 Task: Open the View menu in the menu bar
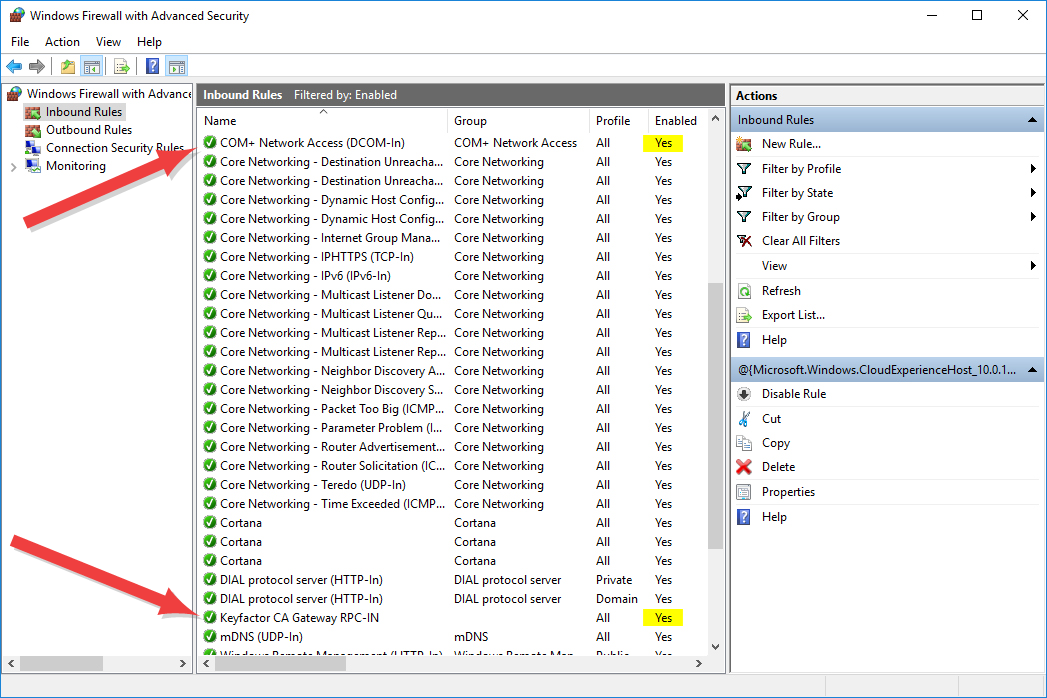[x=108, y=41]
